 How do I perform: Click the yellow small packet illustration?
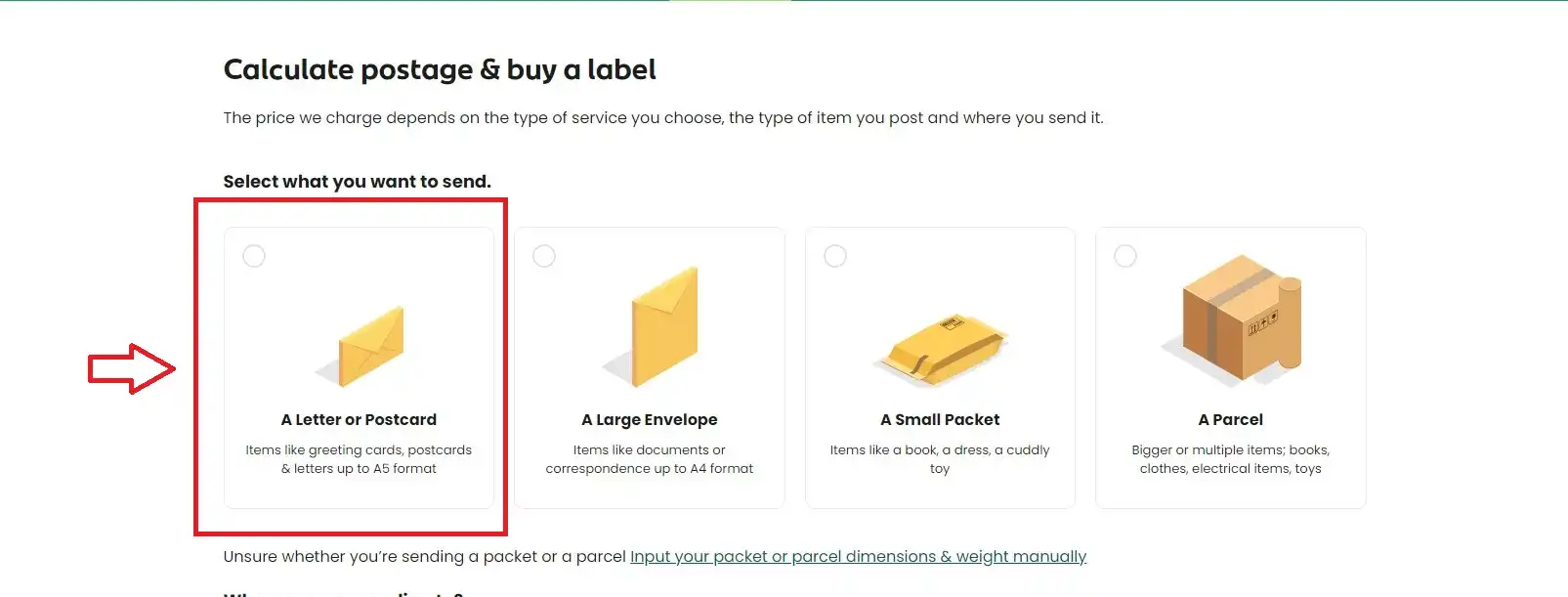(x=940, y=350)
